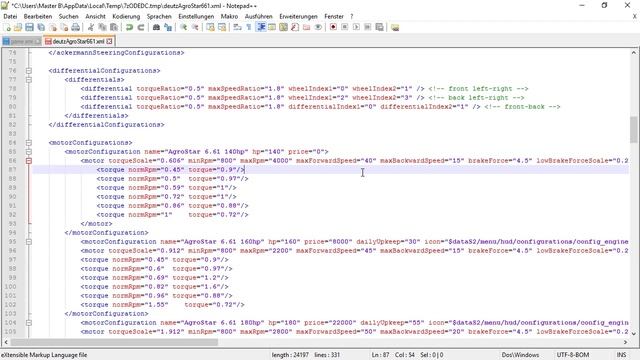Click the Redo toolbar icon
The height and width of the screenshot is (360, 640).
coord(140,27)
